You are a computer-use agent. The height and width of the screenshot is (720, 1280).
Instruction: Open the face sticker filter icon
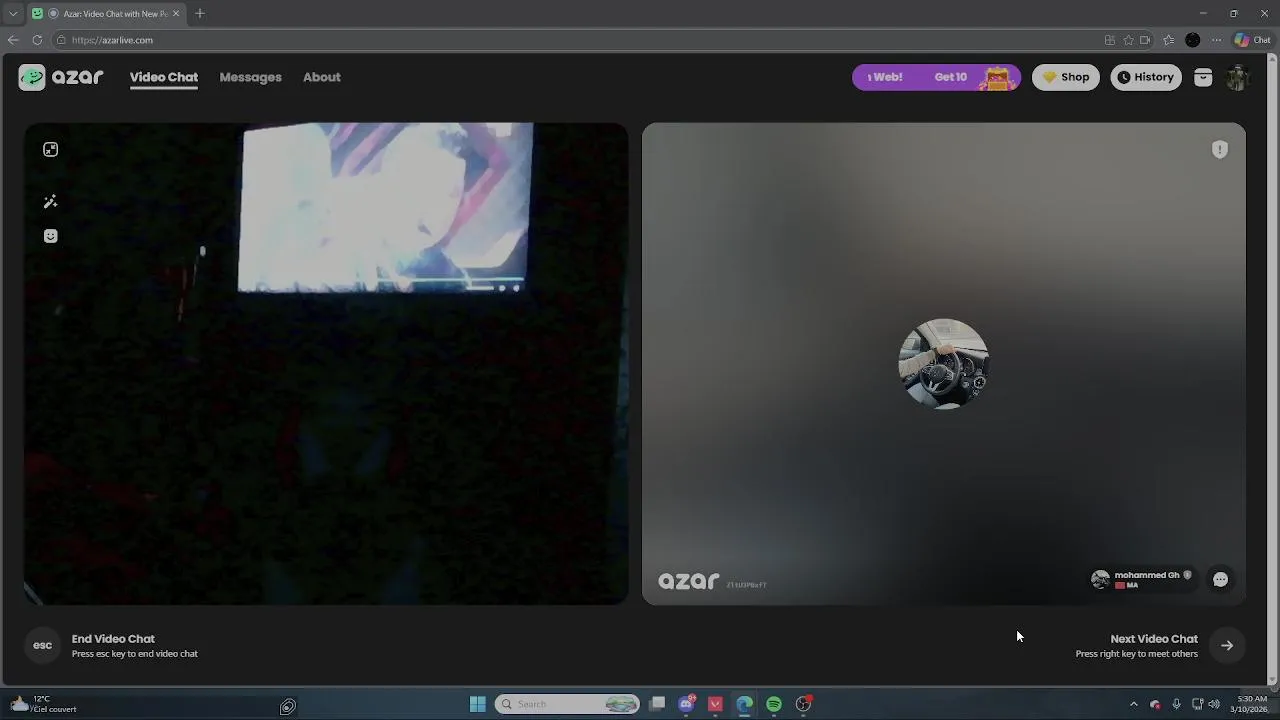tap(51, 236)
